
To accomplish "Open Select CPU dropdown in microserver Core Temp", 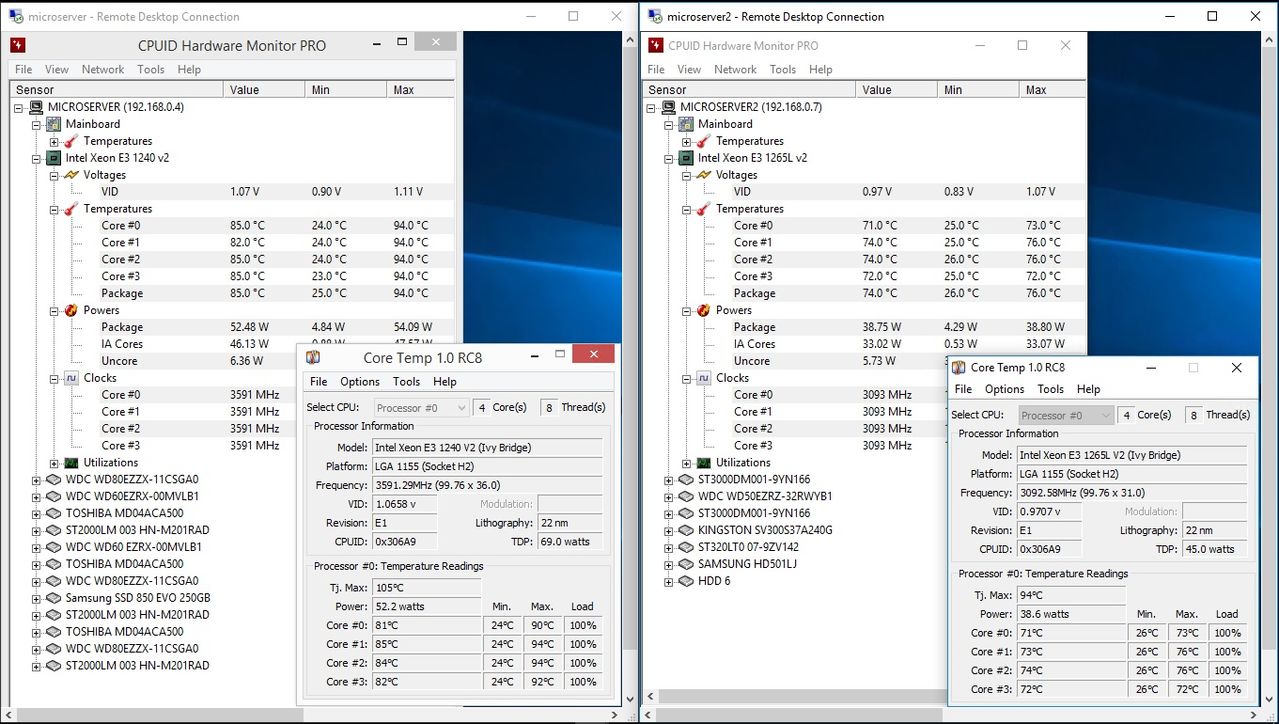I will coord(421,407).
